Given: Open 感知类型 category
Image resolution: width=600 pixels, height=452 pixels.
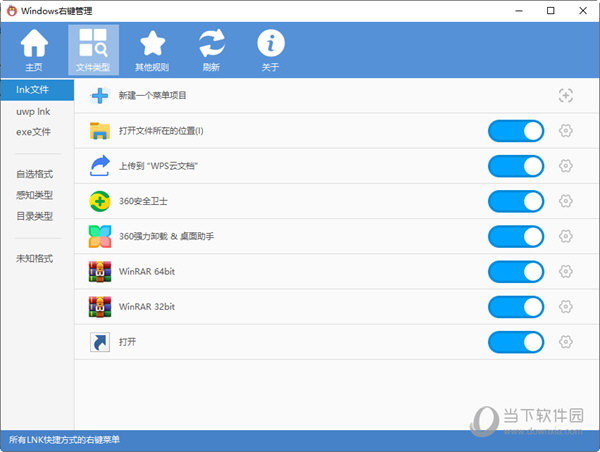Looking at the screenshot, I should click(34, 195).
